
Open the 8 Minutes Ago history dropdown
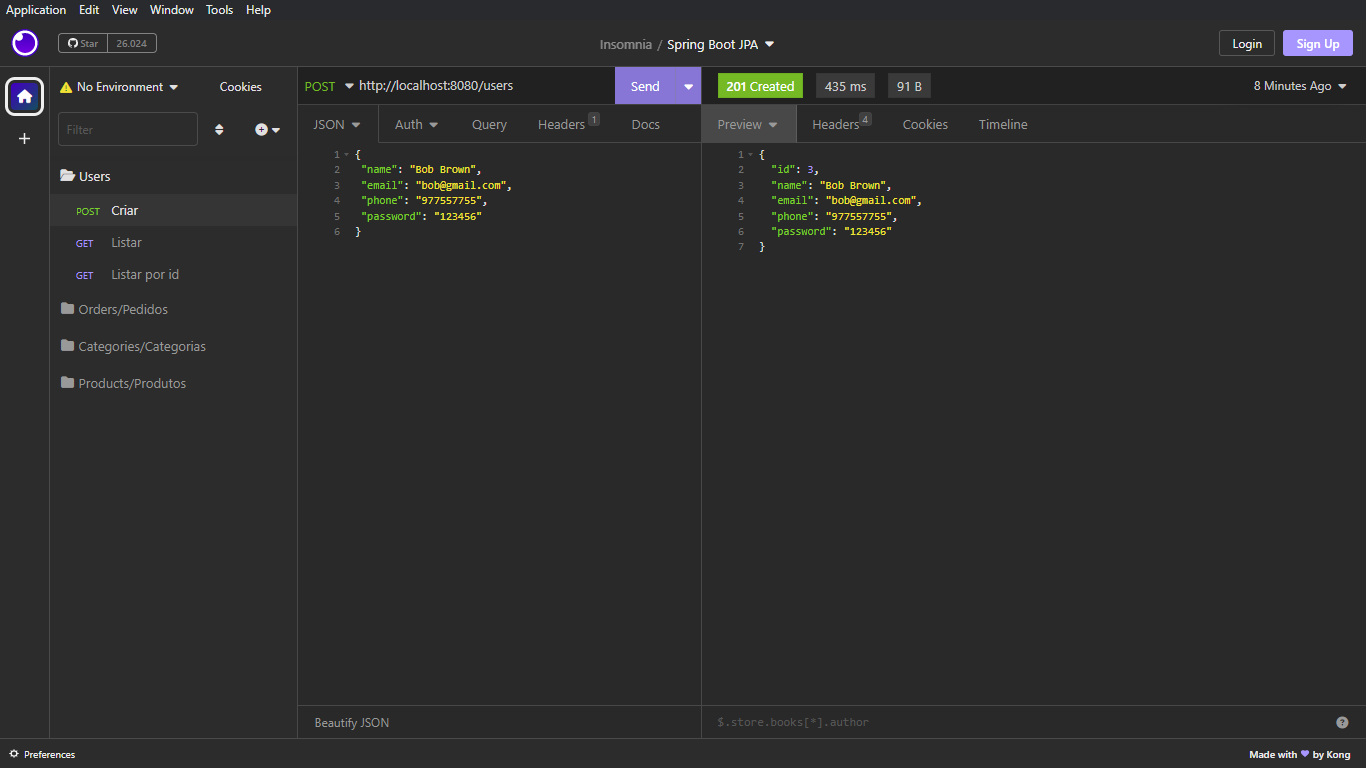(x=1300, y=86)
